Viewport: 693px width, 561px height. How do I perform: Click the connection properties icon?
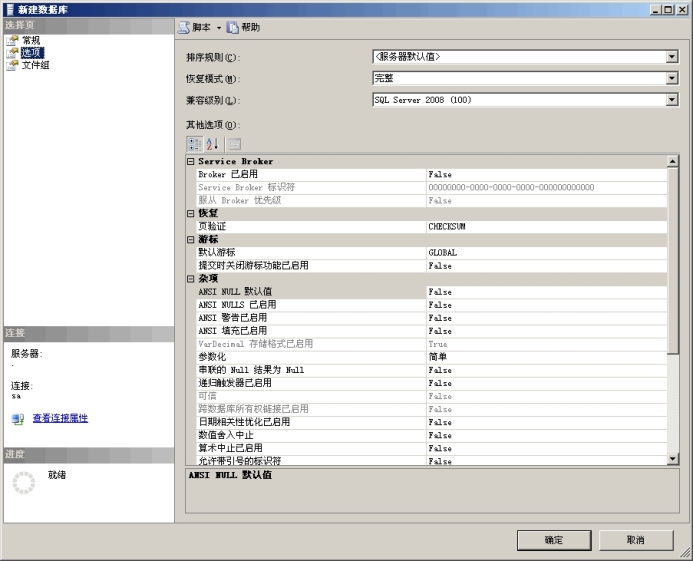pyautogui.click(x=18, y=419)
